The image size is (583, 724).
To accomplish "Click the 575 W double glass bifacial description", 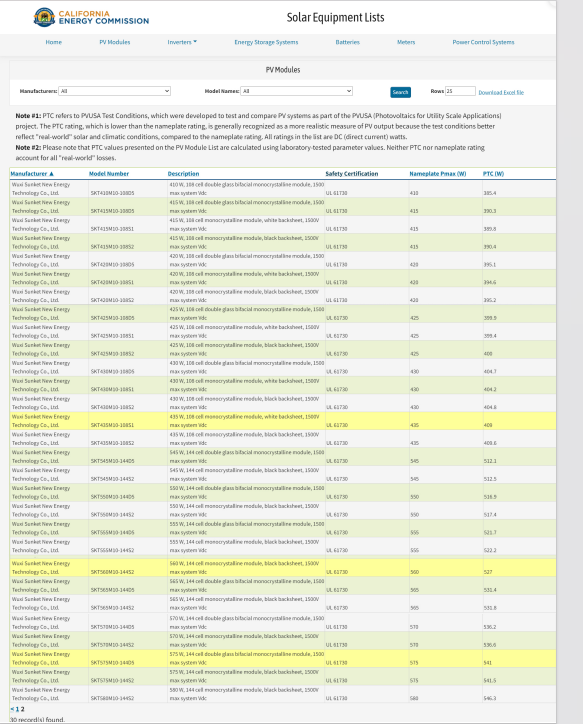I will click(246, 658).
